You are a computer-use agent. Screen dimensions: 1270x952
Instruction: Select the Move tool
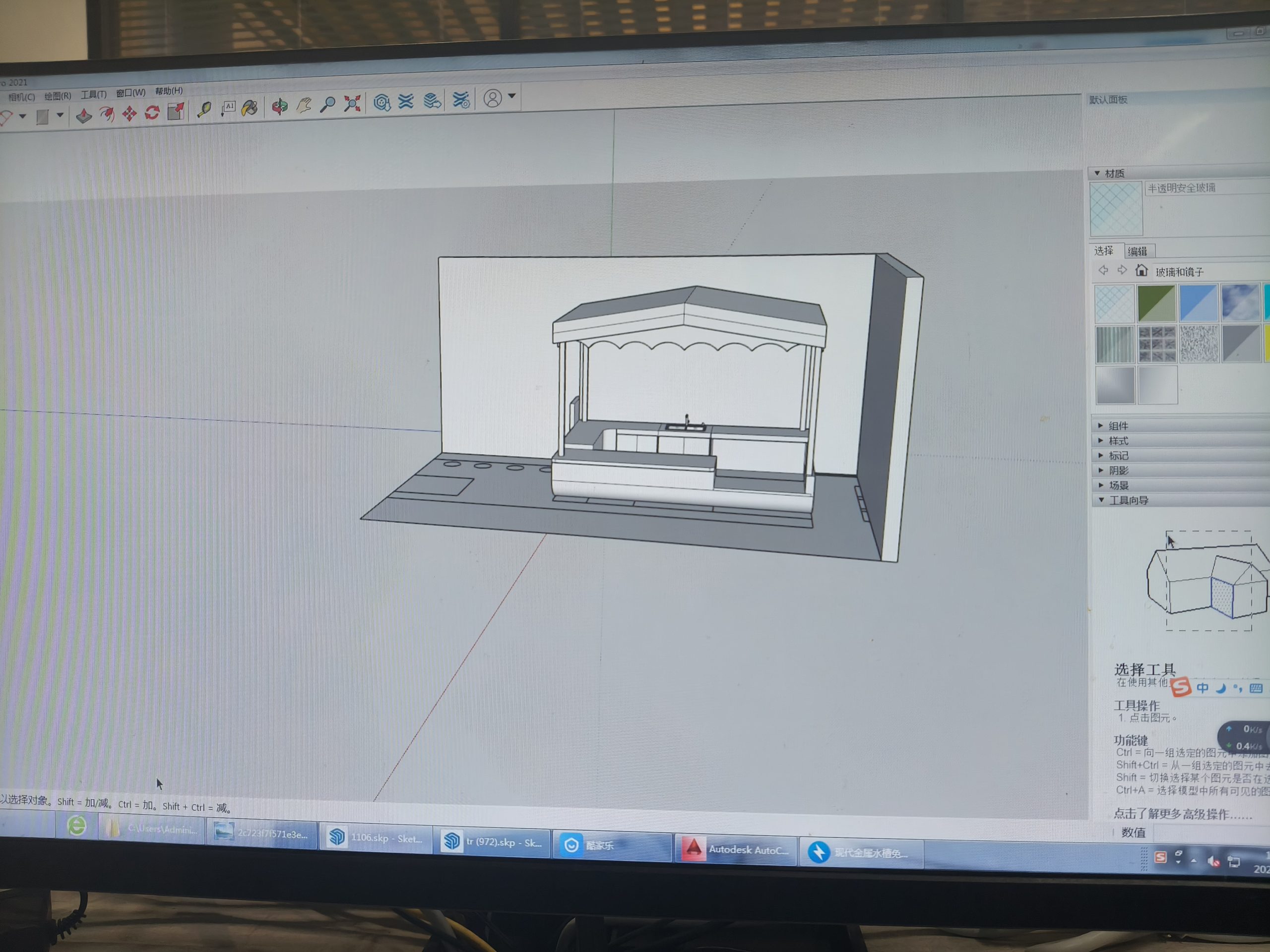pos(129,114)
